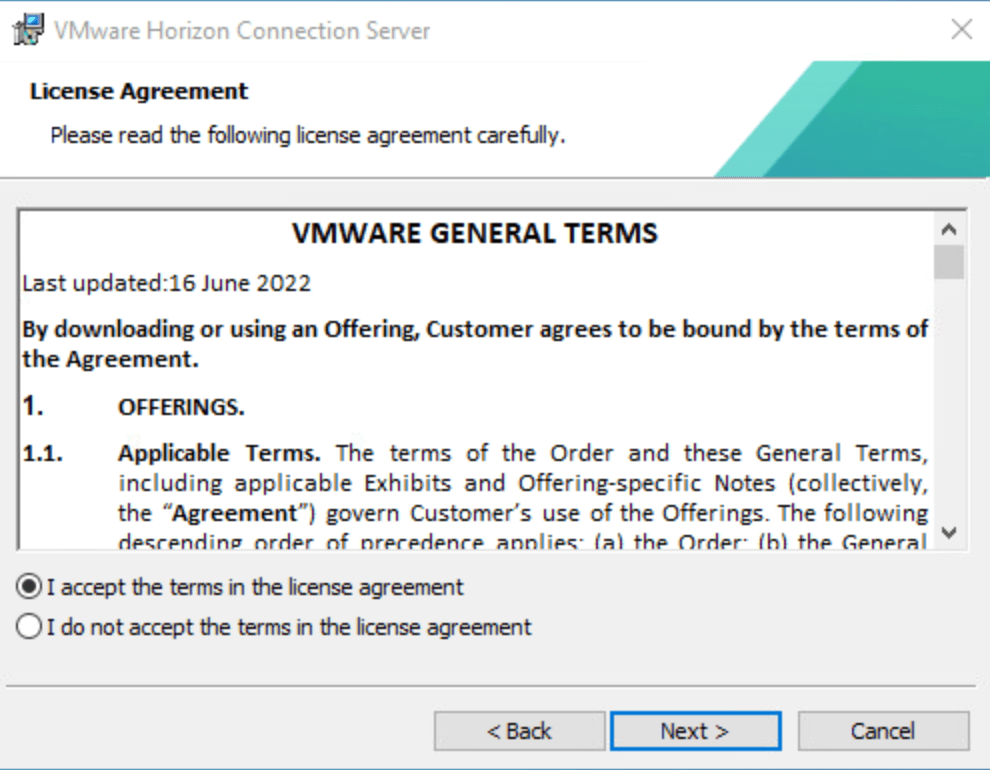Click the license scrollbar down arrow
Viewport: 990px width, 770px height.
pos(950,533)
